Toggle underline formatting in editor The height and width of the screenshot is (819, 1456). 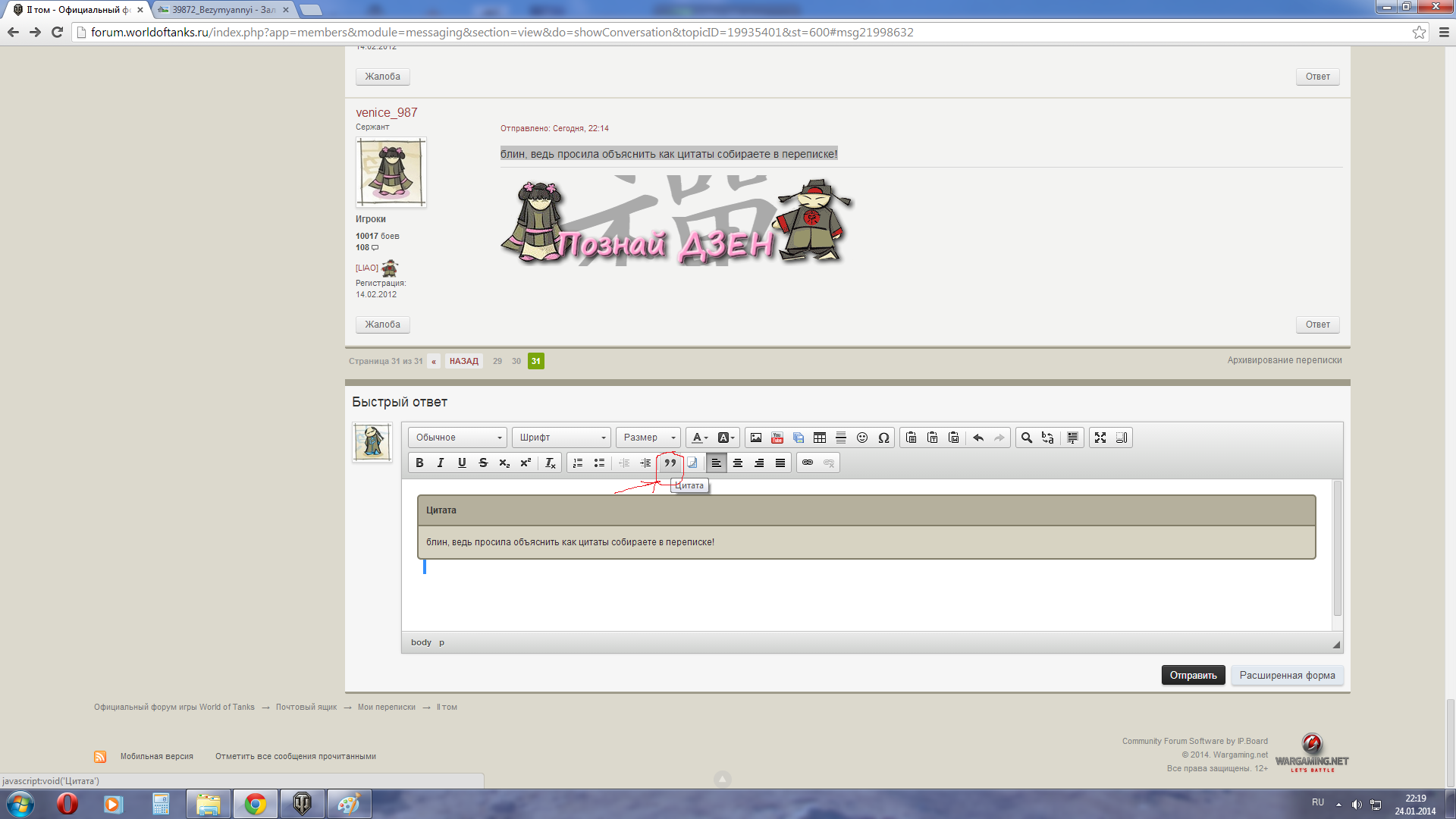click(x=462, y=463)
